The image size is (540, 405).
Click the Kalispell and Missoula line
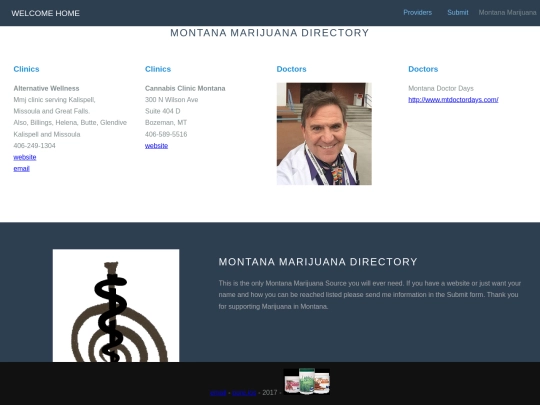click(47, 134)
